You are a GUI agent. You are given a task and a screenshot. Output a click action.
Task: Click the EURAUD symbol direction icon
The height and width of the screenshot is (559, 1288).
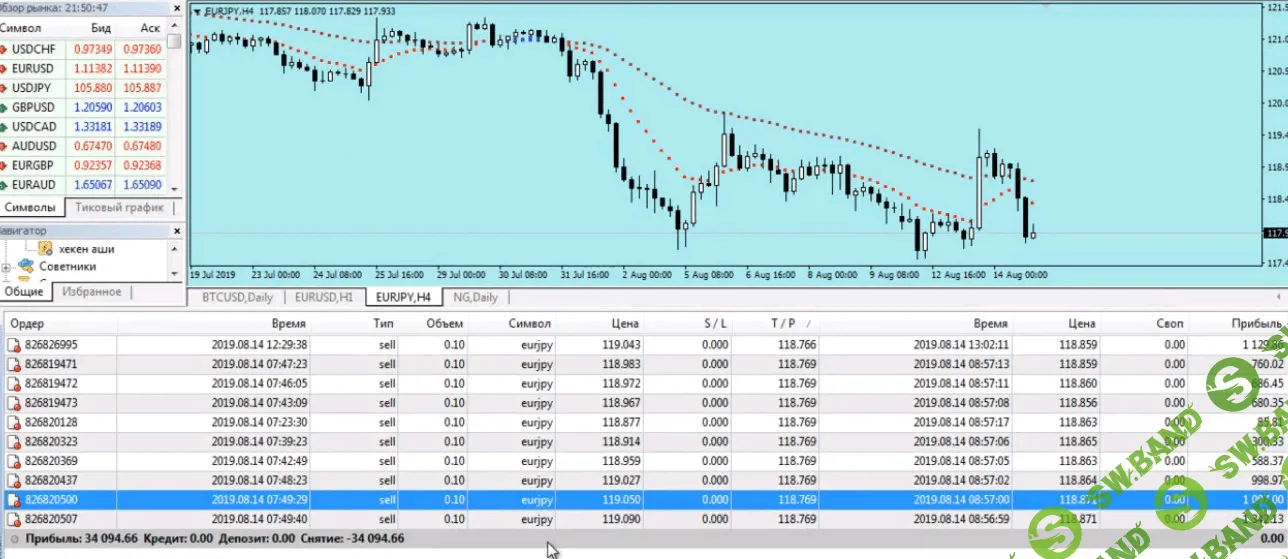click(x=5, y=185)
